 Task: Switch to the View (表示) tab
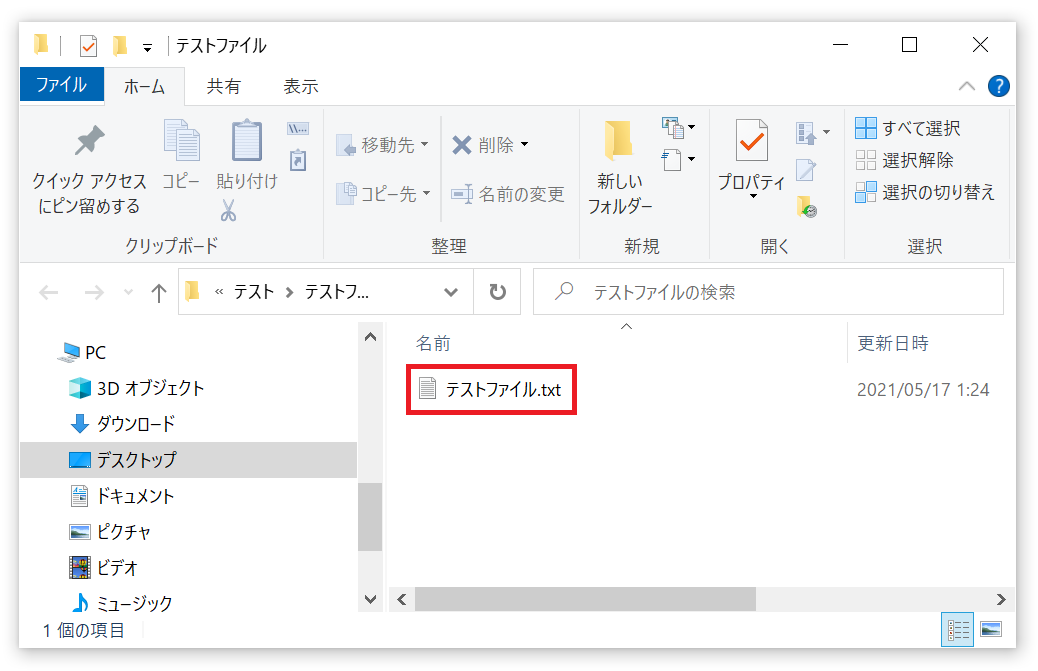(x=300, y=87)
